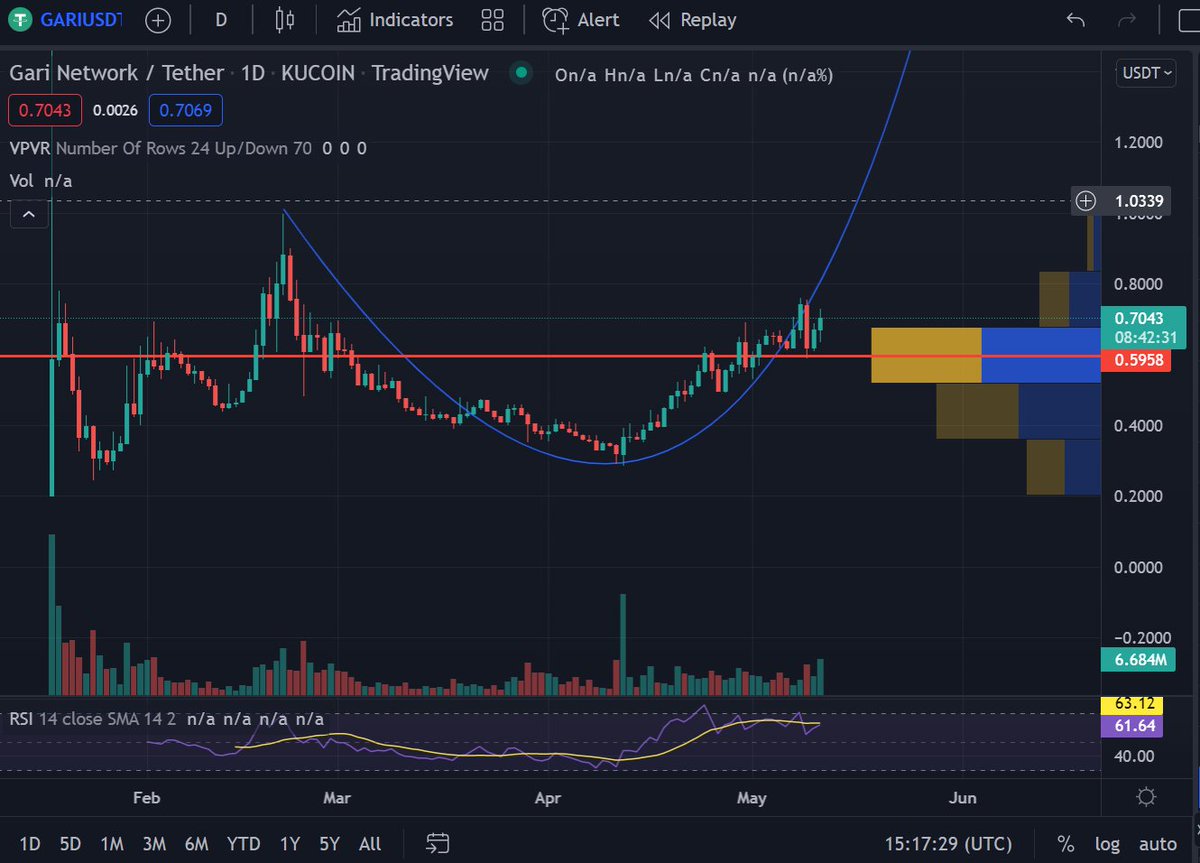Open the Indicators dialog
Image resolution: width=1200 pixels, height=863 pixels.
click(x=395, y=20)
